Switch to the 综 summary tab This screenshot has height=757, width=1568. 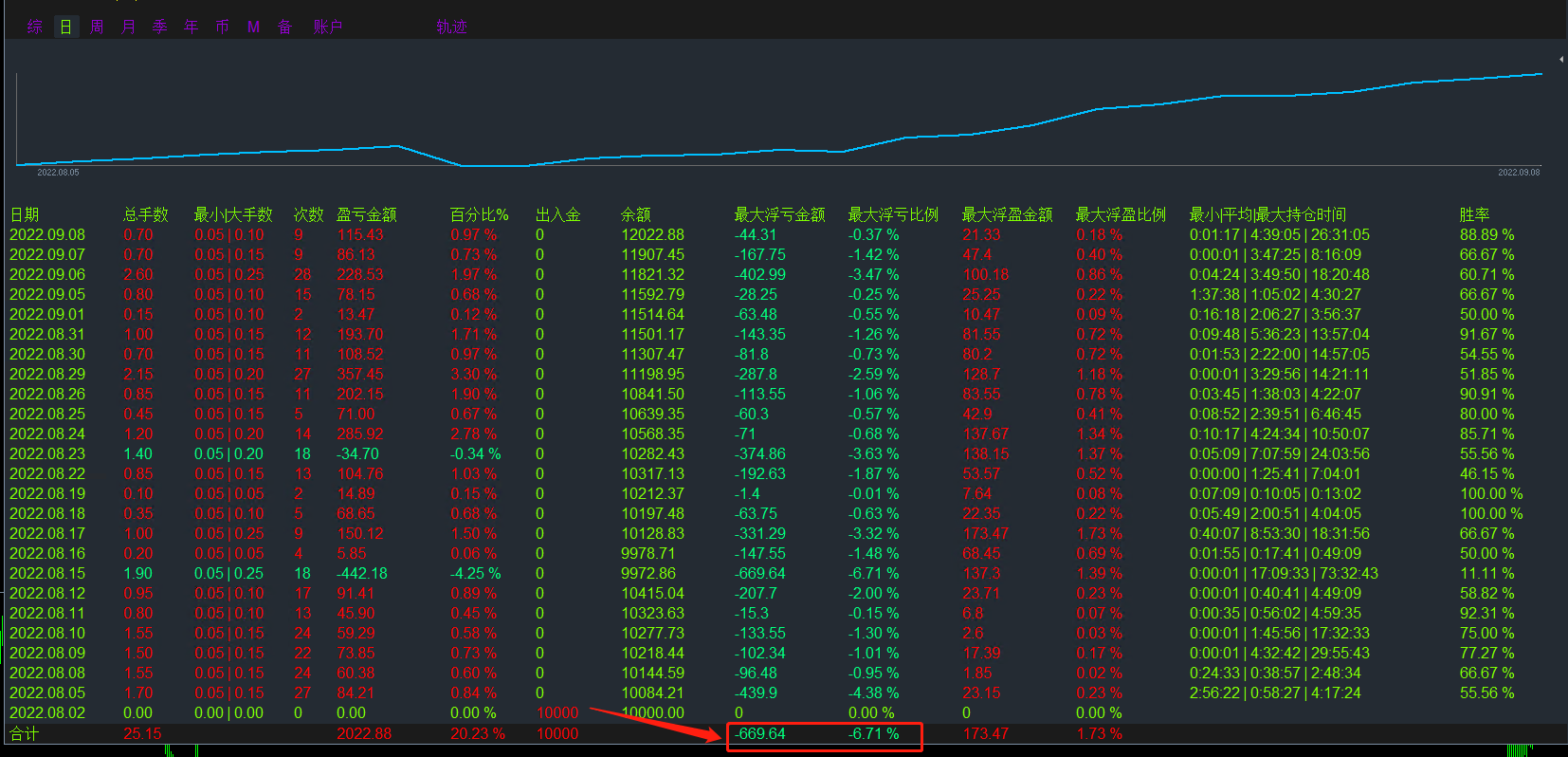tap(35, 27)
